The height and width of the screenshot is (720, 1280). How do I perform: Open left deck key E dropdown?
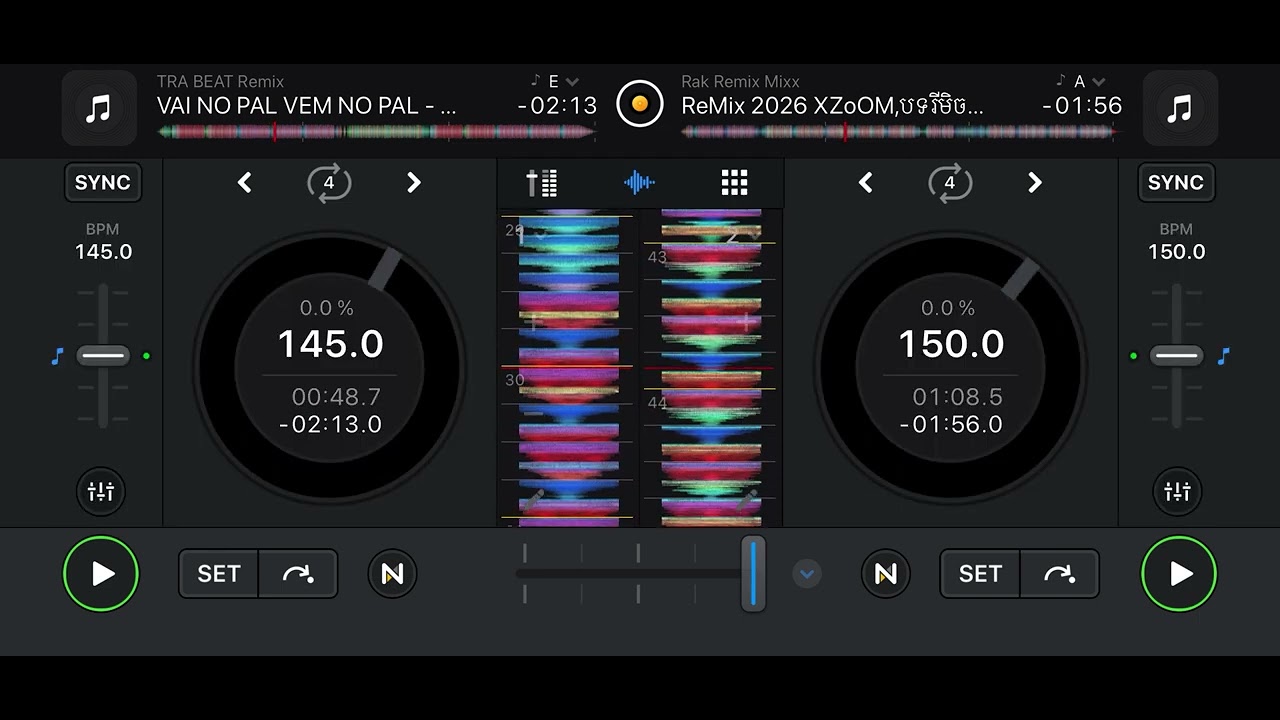(x=555, y=82)
